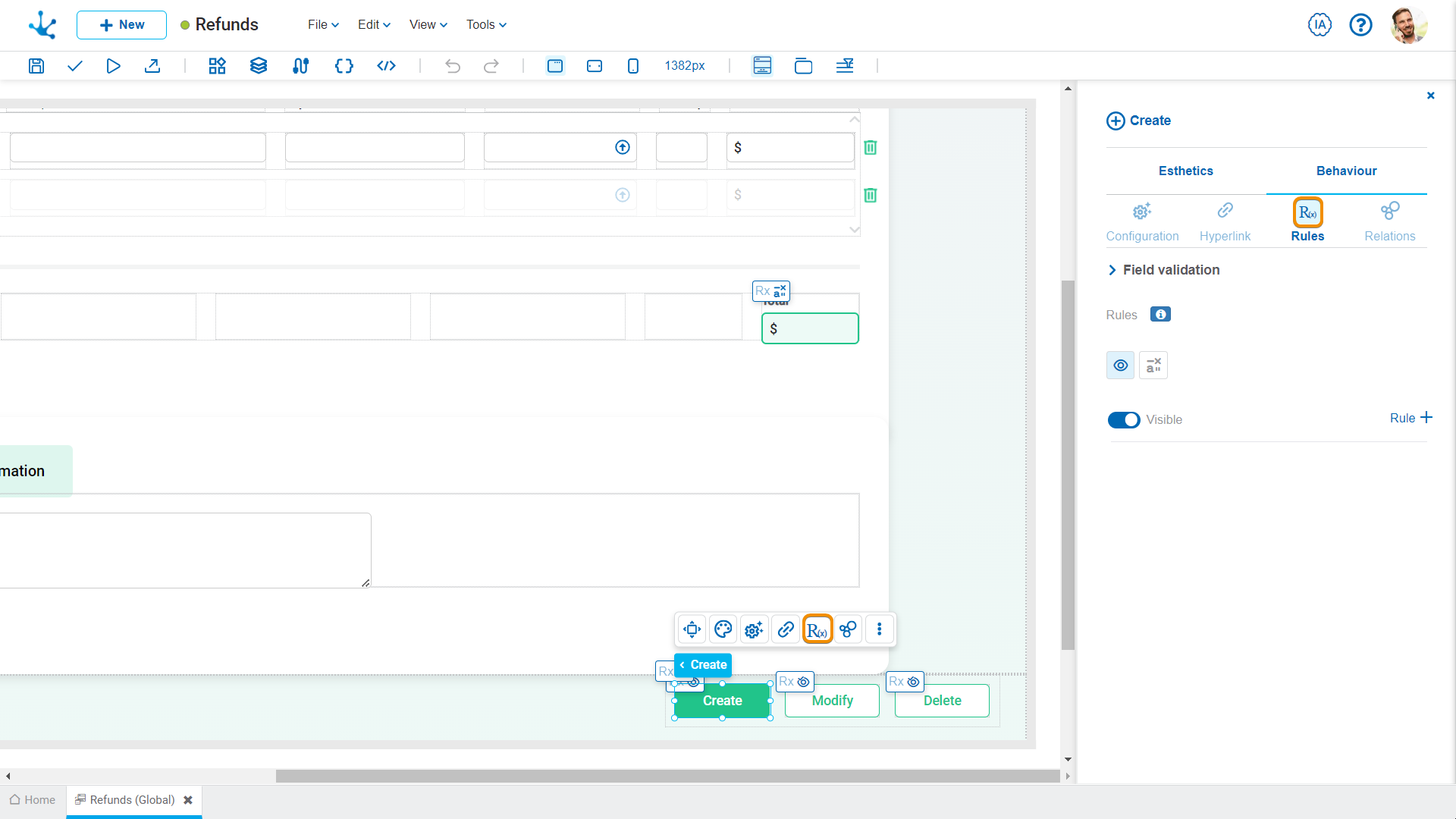The image size is (1456, 819).
Task: Switch to the Behaviour tab
Action: coord(1346,170)
